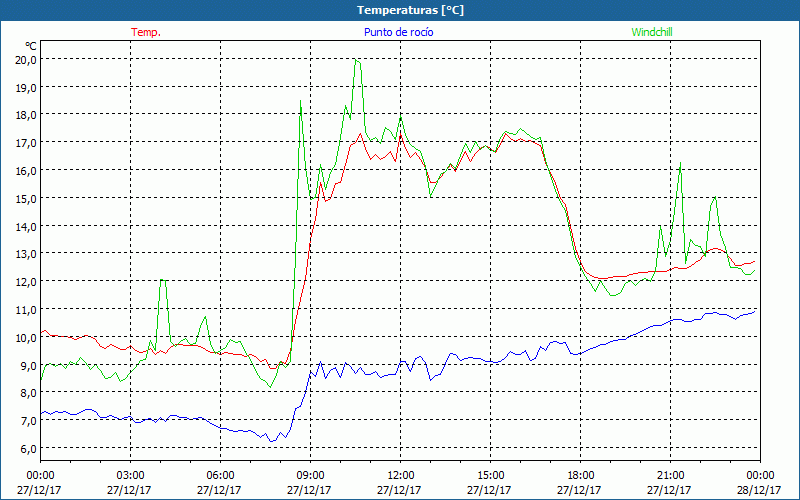
Task: Click the 27/12/17 date under 12:00
Action: (x=399, y=490)
